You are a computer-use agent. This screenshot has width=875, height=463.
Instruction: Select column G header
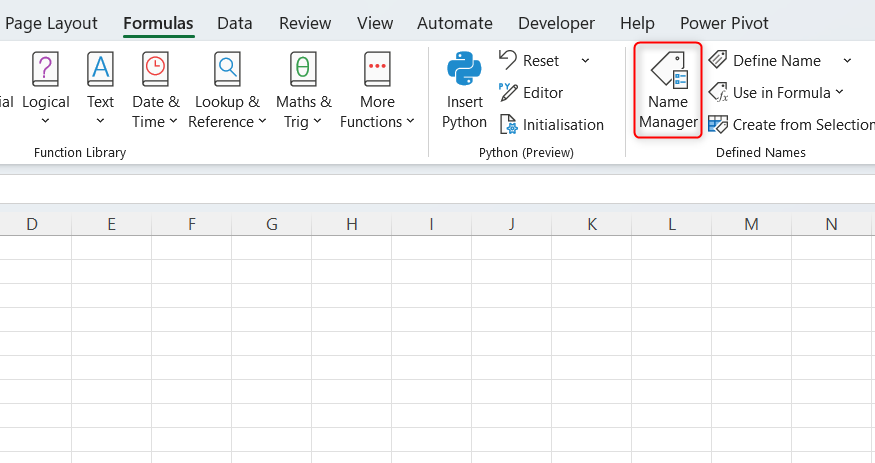pyautogui.click(x=272, y=224)
